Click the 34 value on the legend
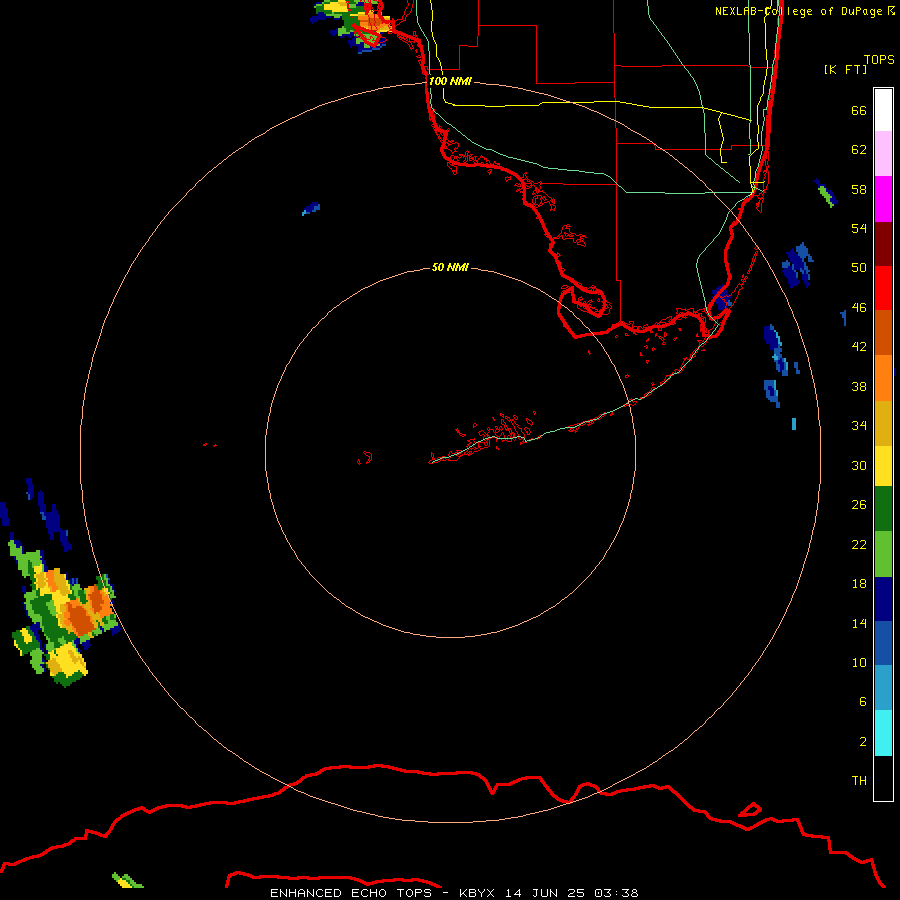This screenshot has height=900, width=900. tap(859, 425)
